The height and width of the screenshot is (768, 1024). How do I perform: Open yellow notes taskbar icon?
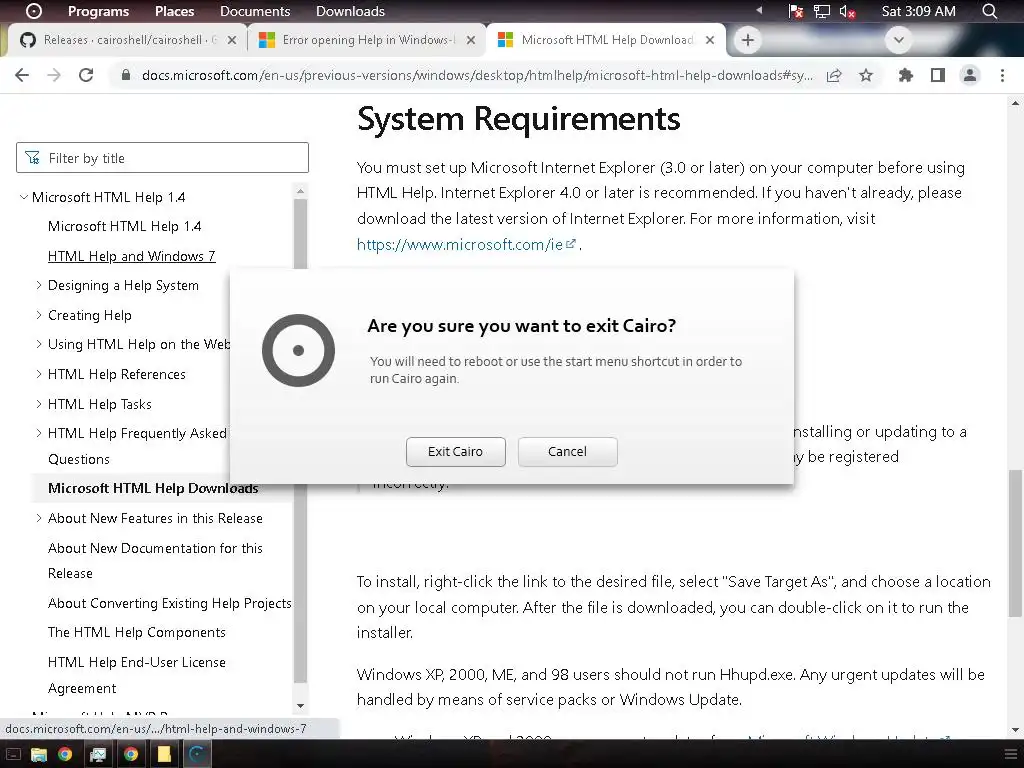point(164,755)
